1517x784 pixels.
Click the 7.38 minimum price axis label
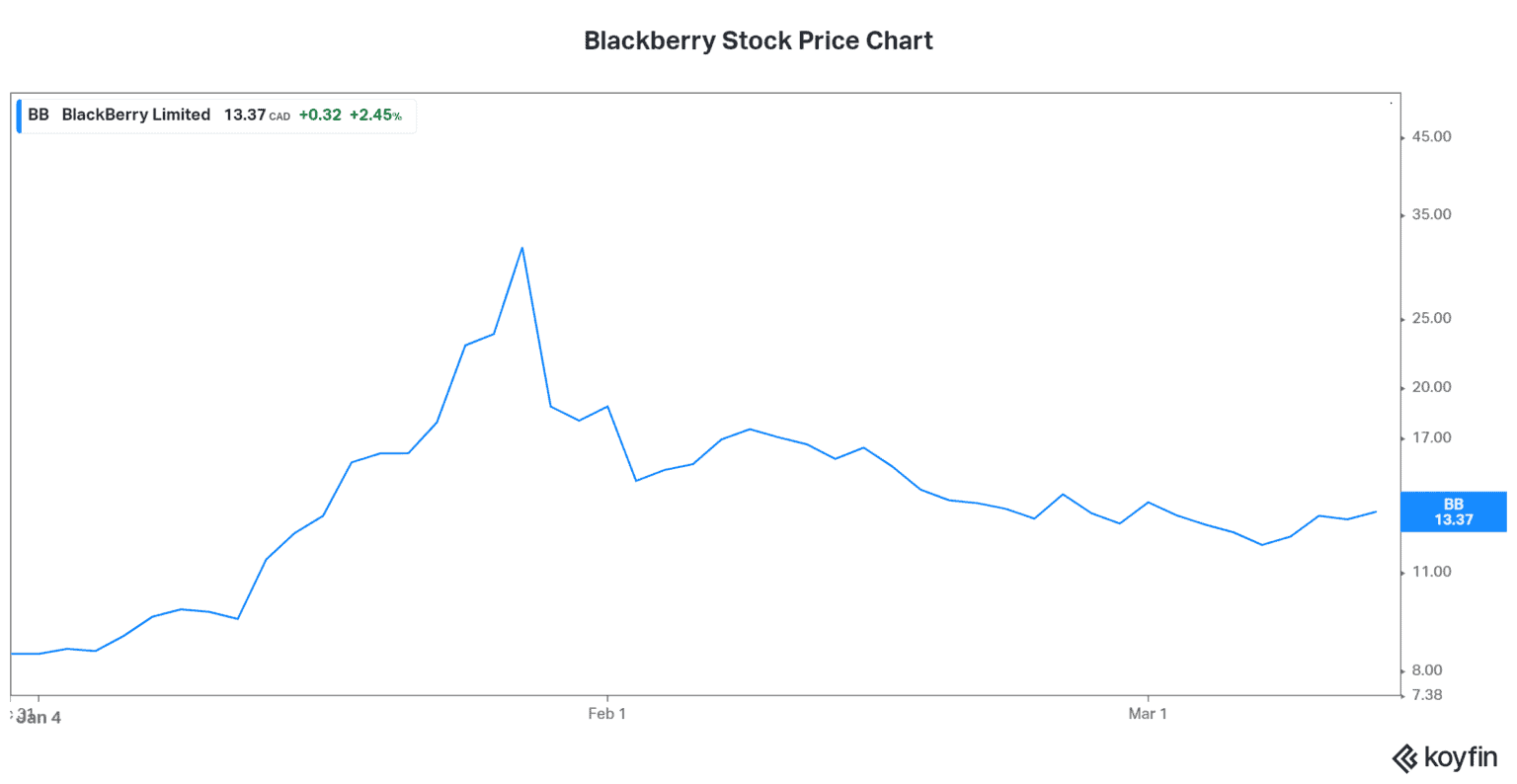(1427, 695)
